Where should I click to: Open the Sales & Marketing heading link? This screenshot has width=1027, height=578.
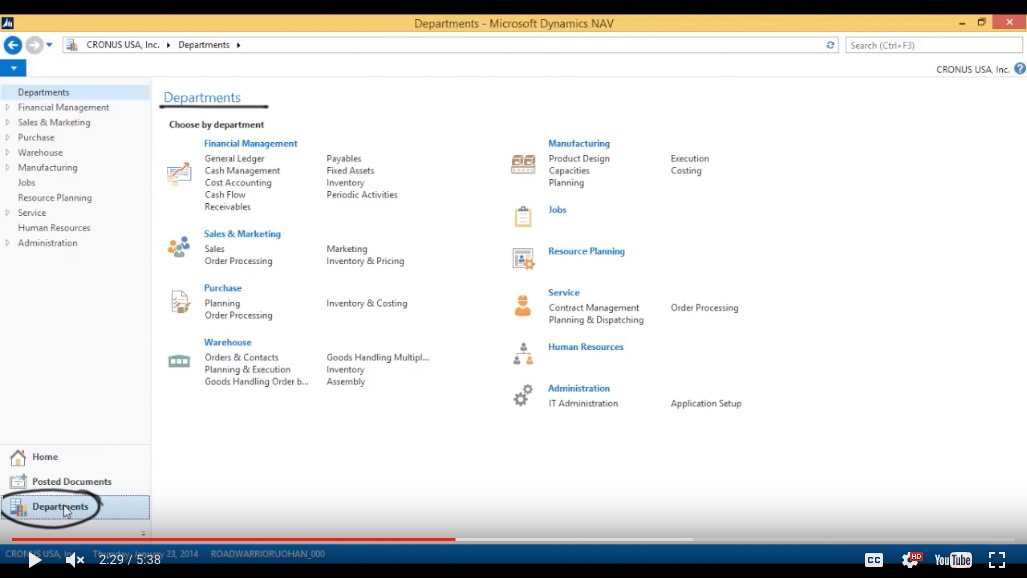(242, 233)
